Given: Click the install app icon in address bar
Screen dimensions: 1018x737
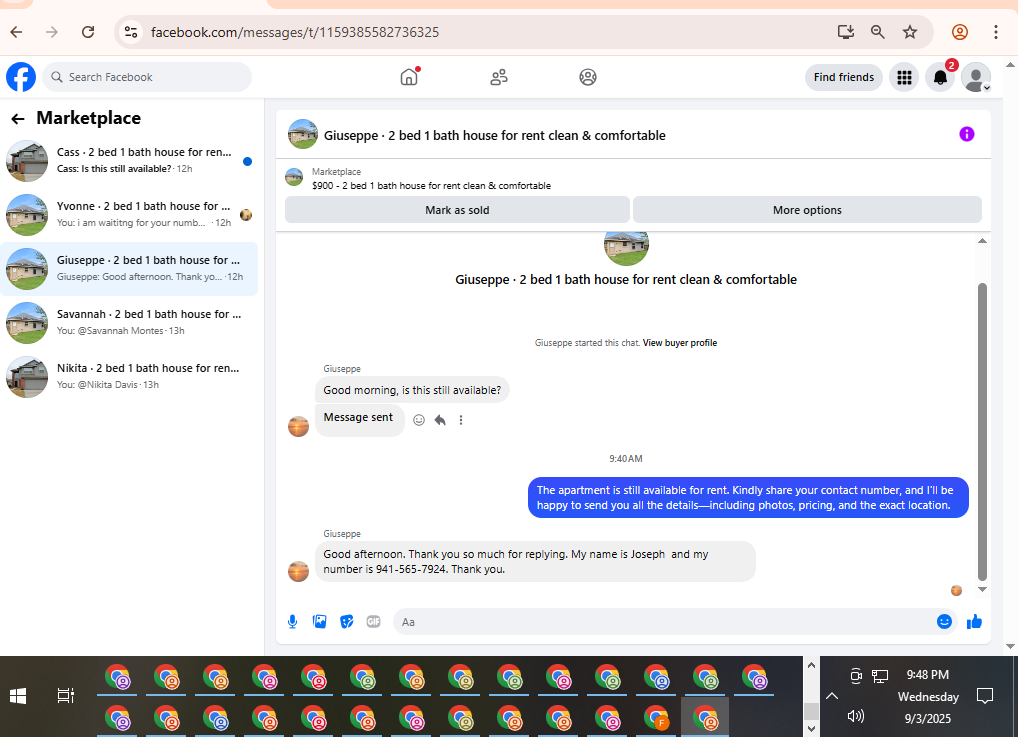Looking at the screenshot, I should tap(845, 32).
